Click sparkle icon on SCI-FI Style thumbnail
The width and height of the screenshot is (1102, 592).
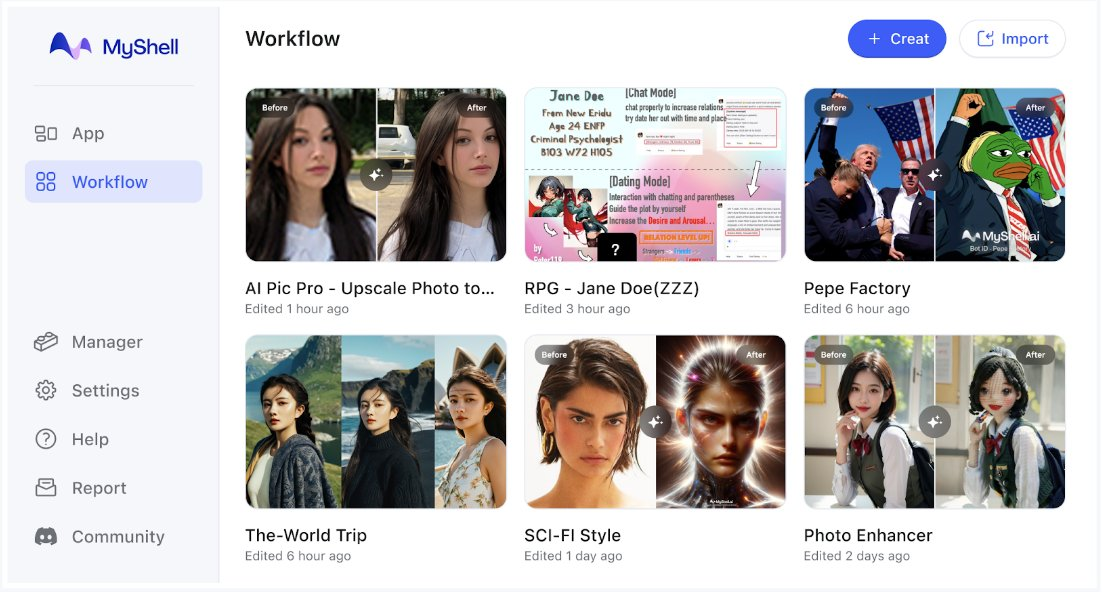coord(655,422)
